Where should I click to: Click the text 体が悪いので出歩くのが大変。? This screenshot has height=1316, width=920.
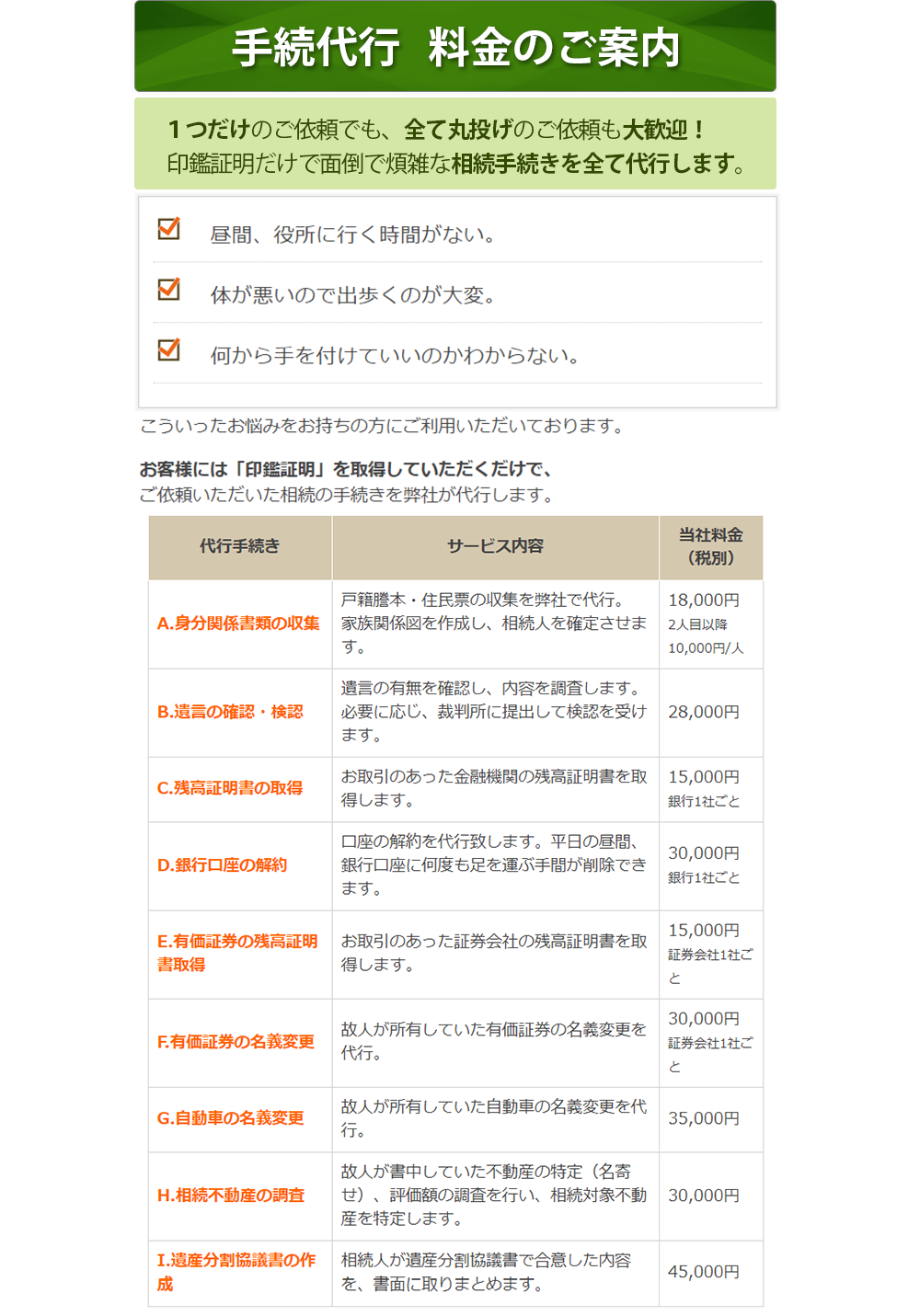tap(353, 295)
